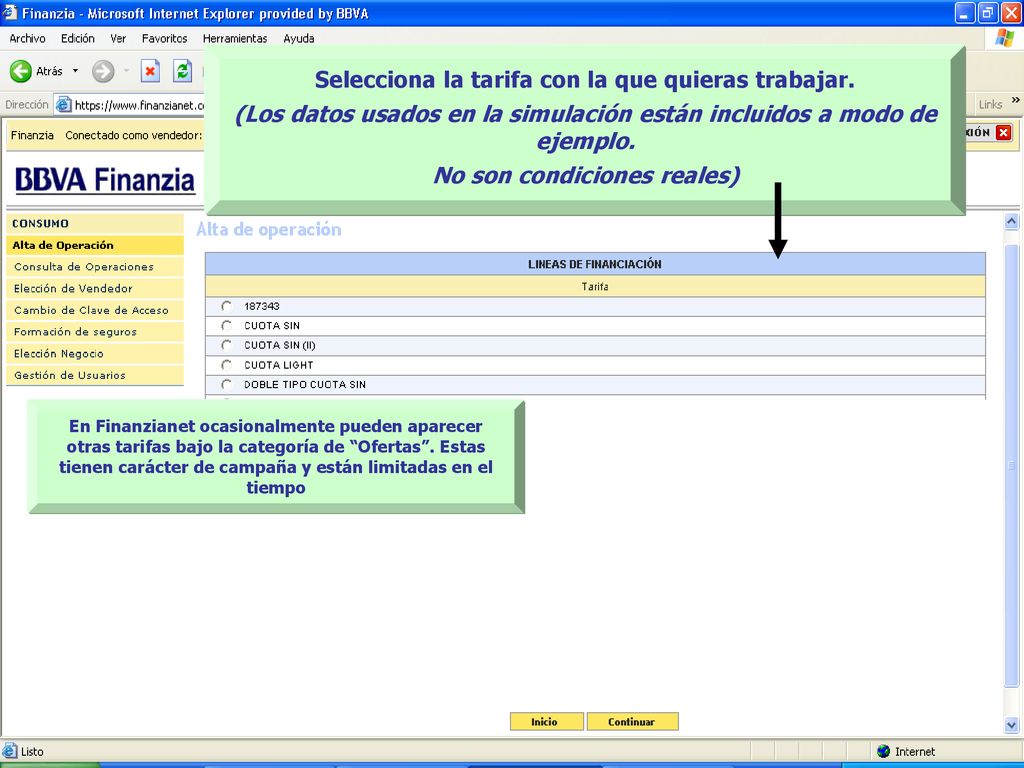Stop loading with the red X icon
This screenshot has height=768, width=1024.
tap(150, 71)
